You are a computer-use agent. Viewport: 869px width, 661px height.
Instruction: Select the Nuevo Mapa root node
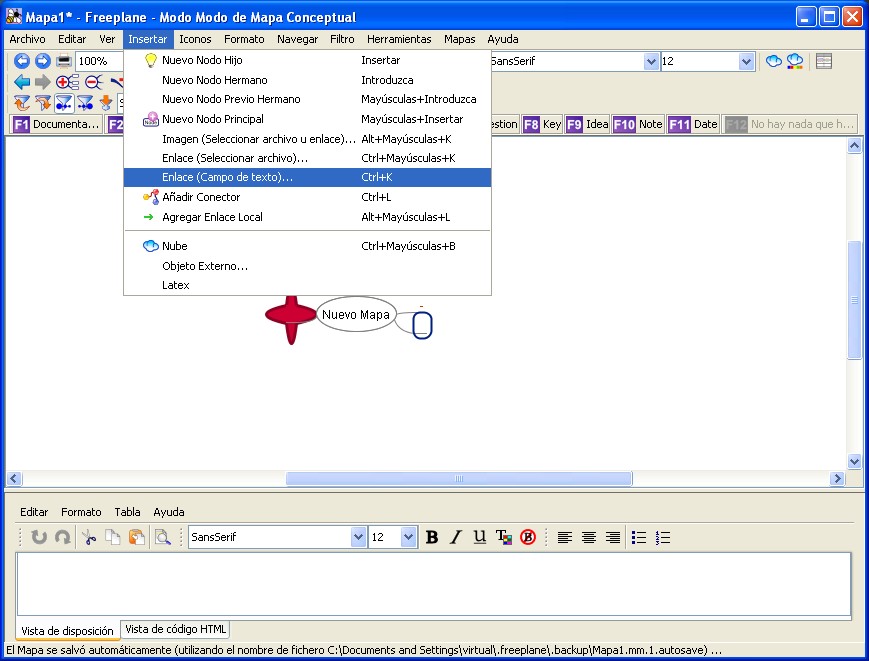pyautogui.click(x=356, y=315)
